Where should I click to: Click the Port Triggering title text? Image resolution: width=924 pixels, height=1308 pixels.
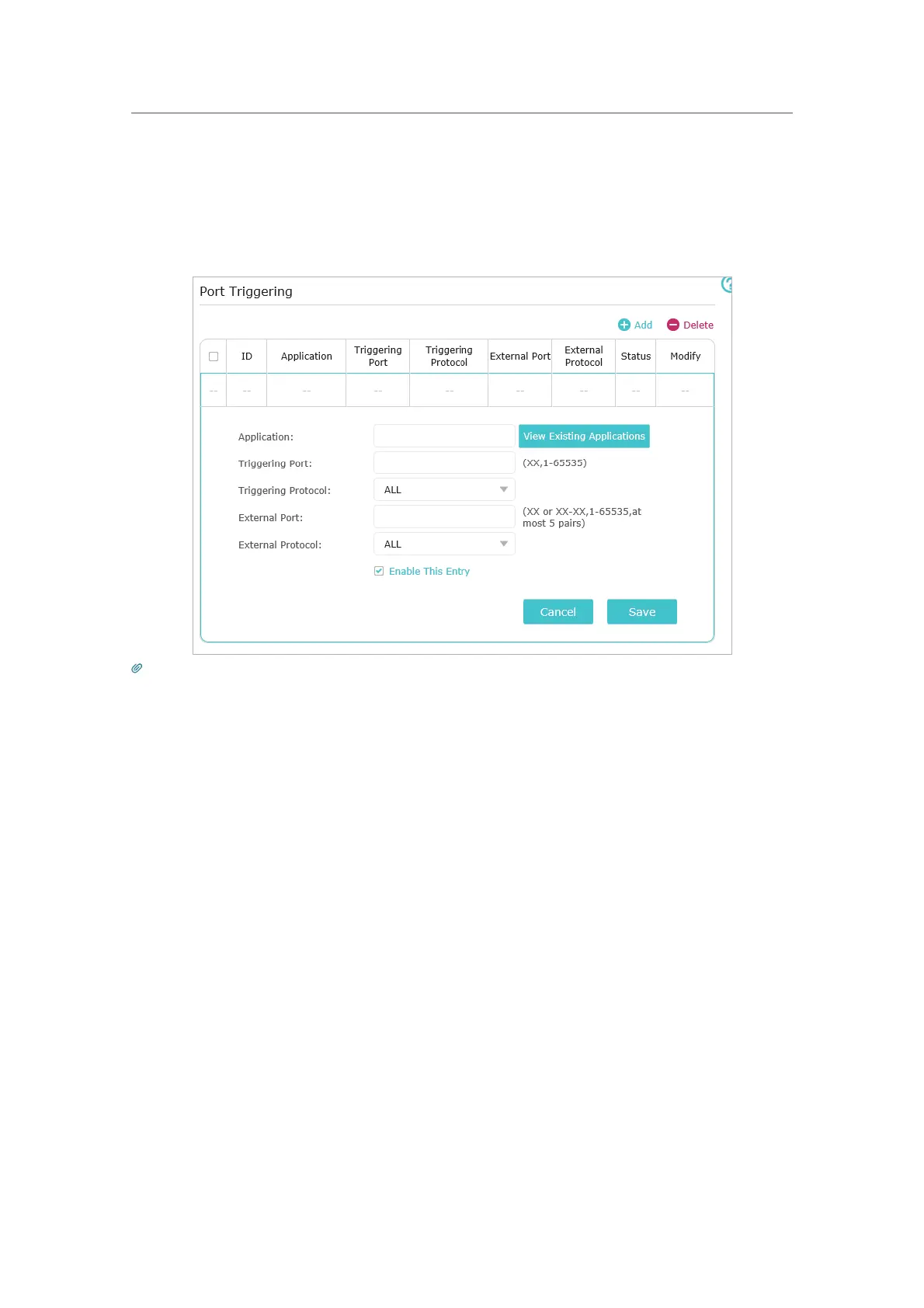click(246, 291)
